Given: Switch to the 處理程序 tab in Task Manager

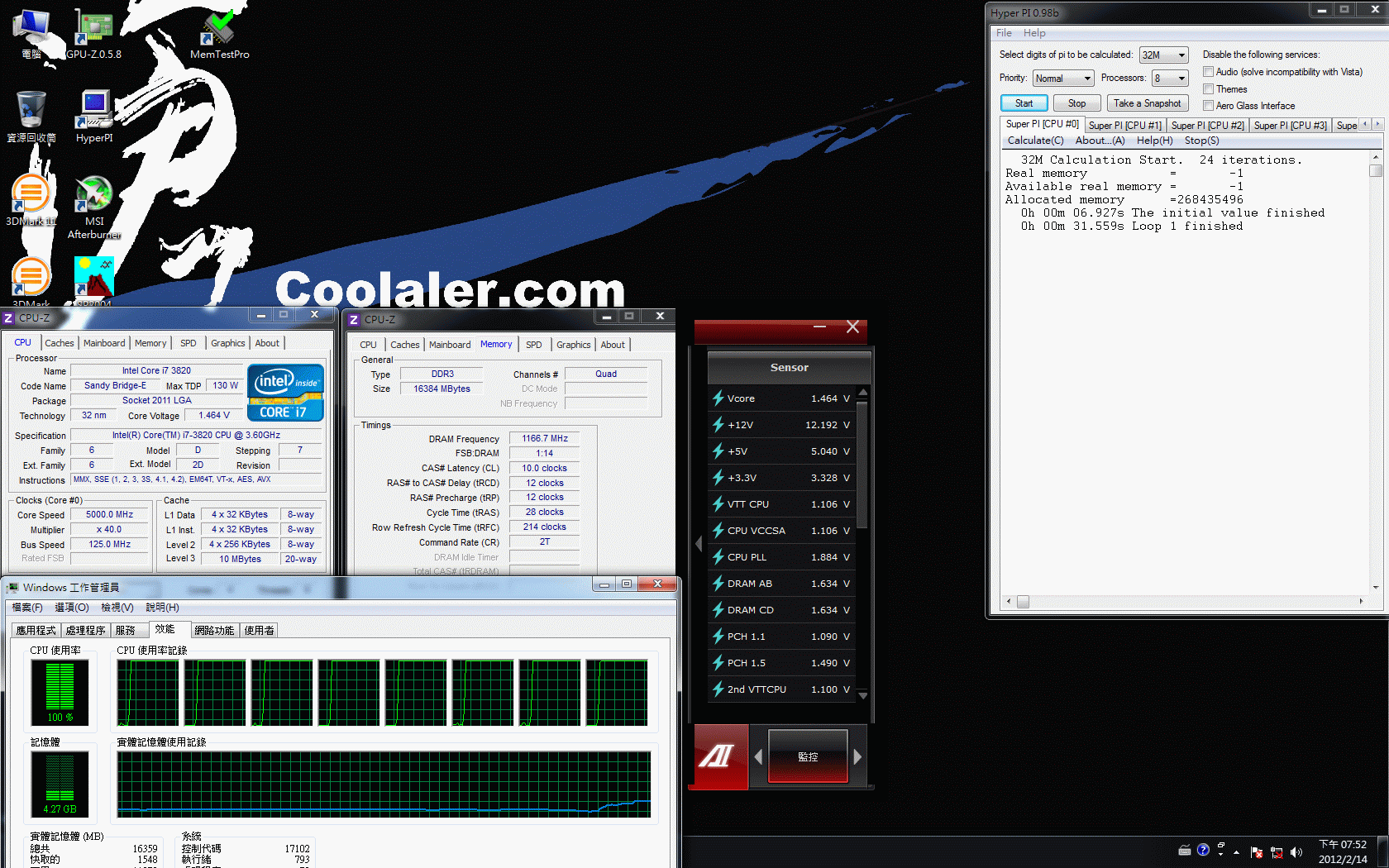Looking at the screenshot, I should click(85, 630).
